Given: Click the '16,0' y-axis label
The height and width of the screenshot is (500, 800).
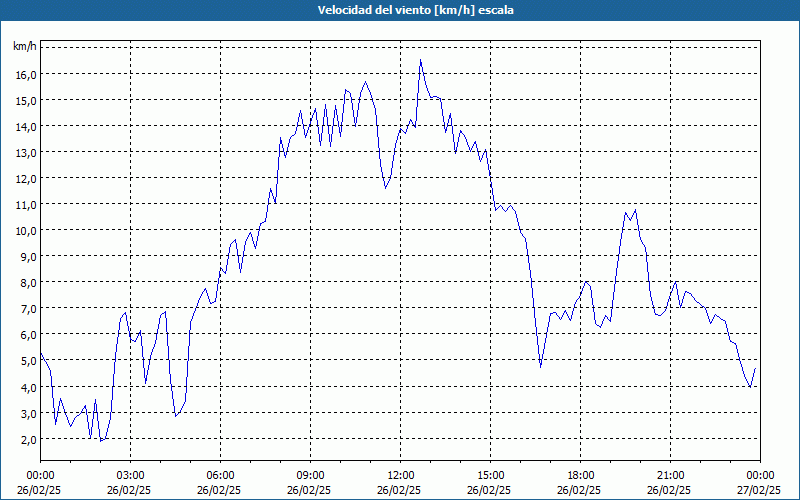Looking at the screenshot, I should 27,74.
